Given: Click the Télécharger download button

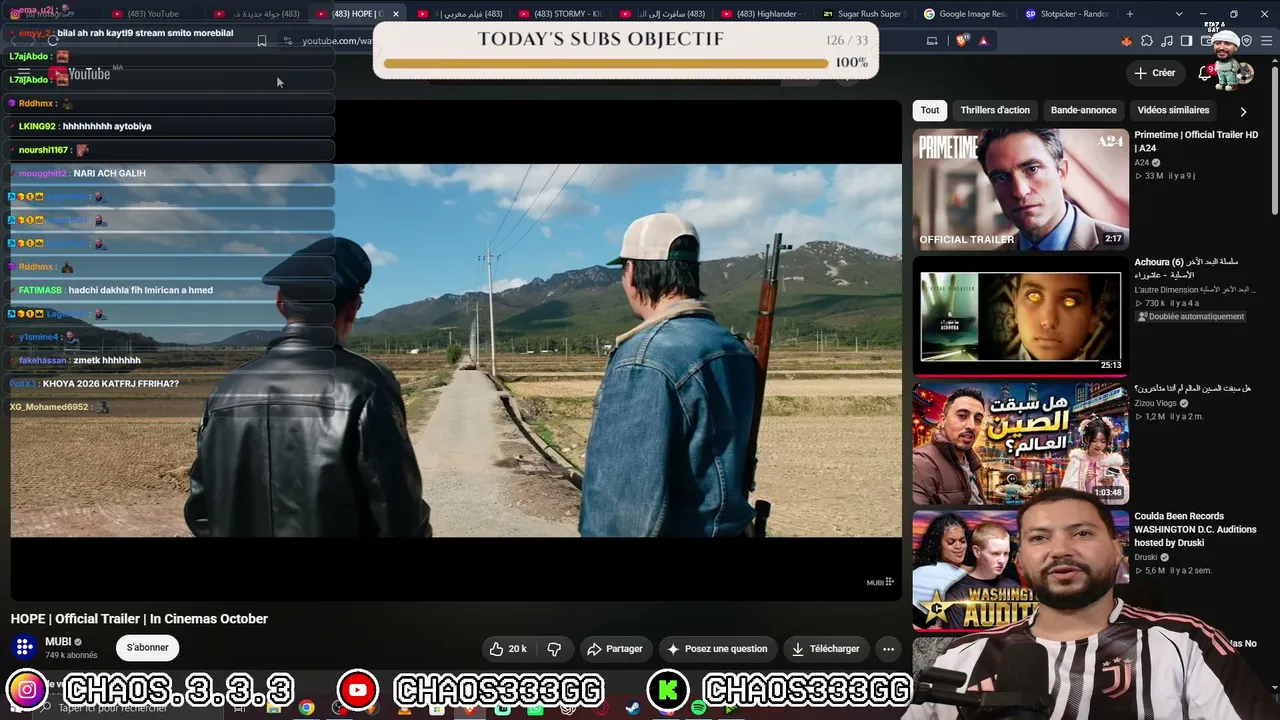Looking at the screenshot, I should [826, 649].
